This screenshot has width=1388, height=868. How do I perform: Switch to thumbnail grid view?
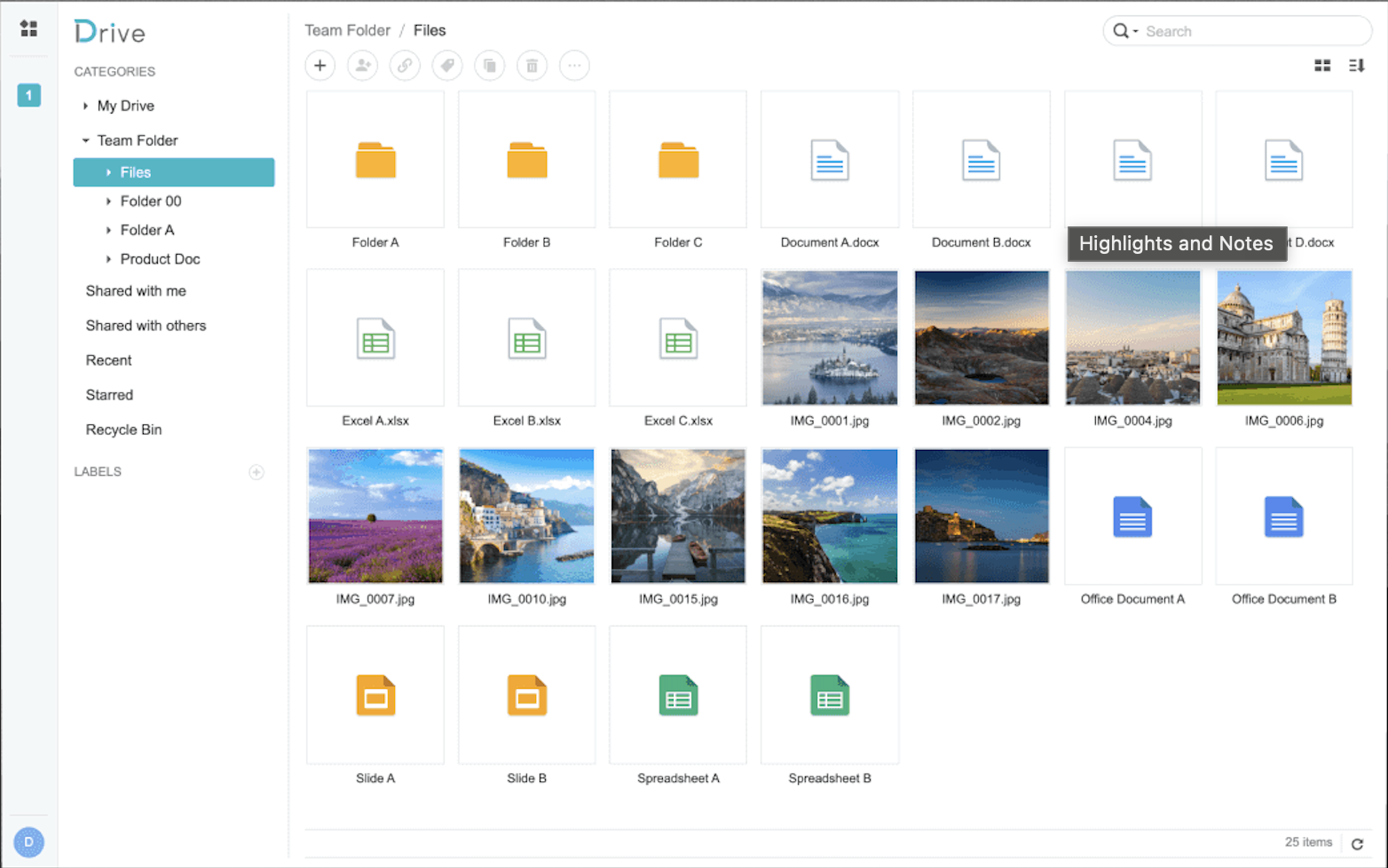coord(1322,66)
